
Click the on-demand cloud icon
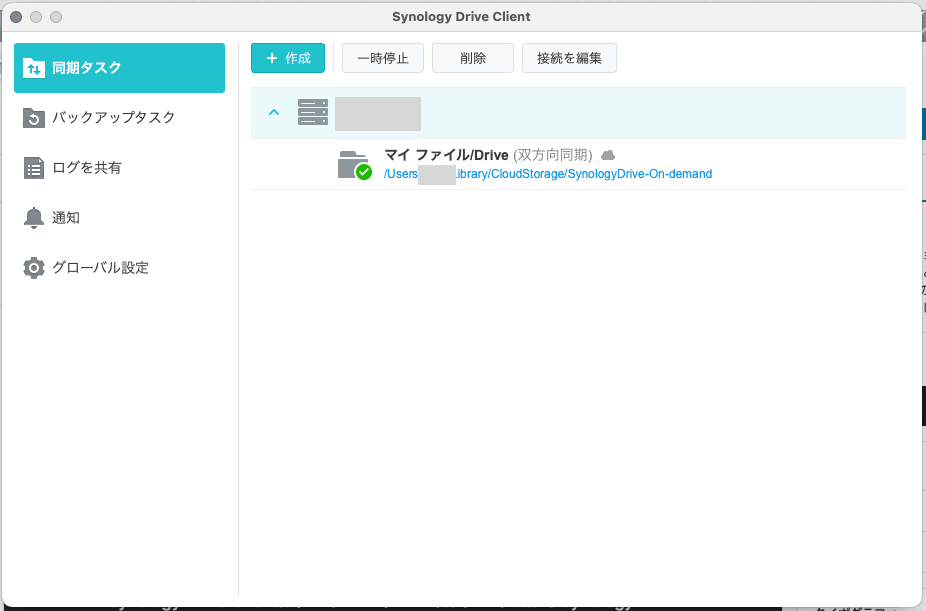point(607,155)
